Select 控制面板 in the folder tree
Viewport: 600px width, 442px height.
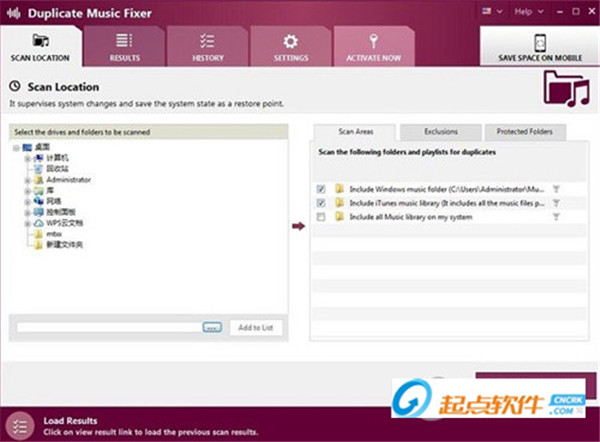(x=61, y=212)
